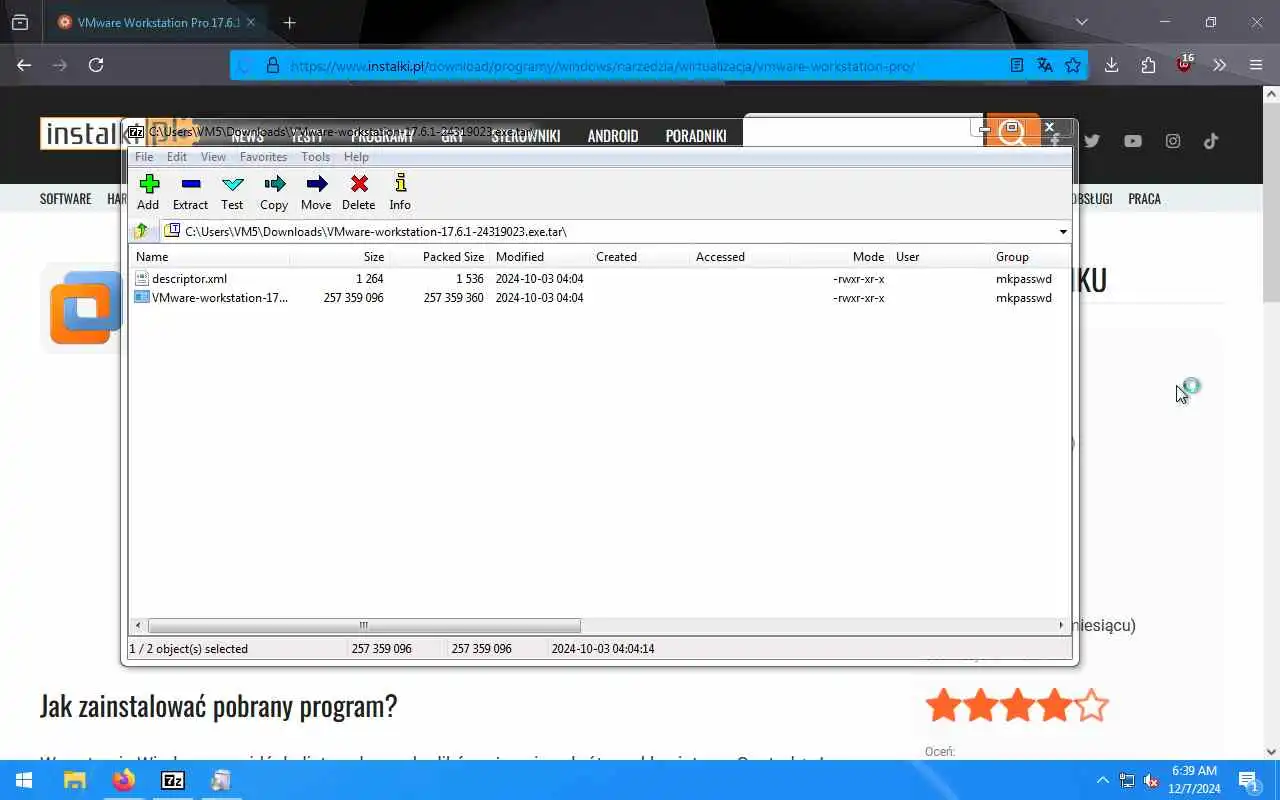Open the instalki Instagram link
This screenshot has width=1280, height=800.
[1173, 141]
